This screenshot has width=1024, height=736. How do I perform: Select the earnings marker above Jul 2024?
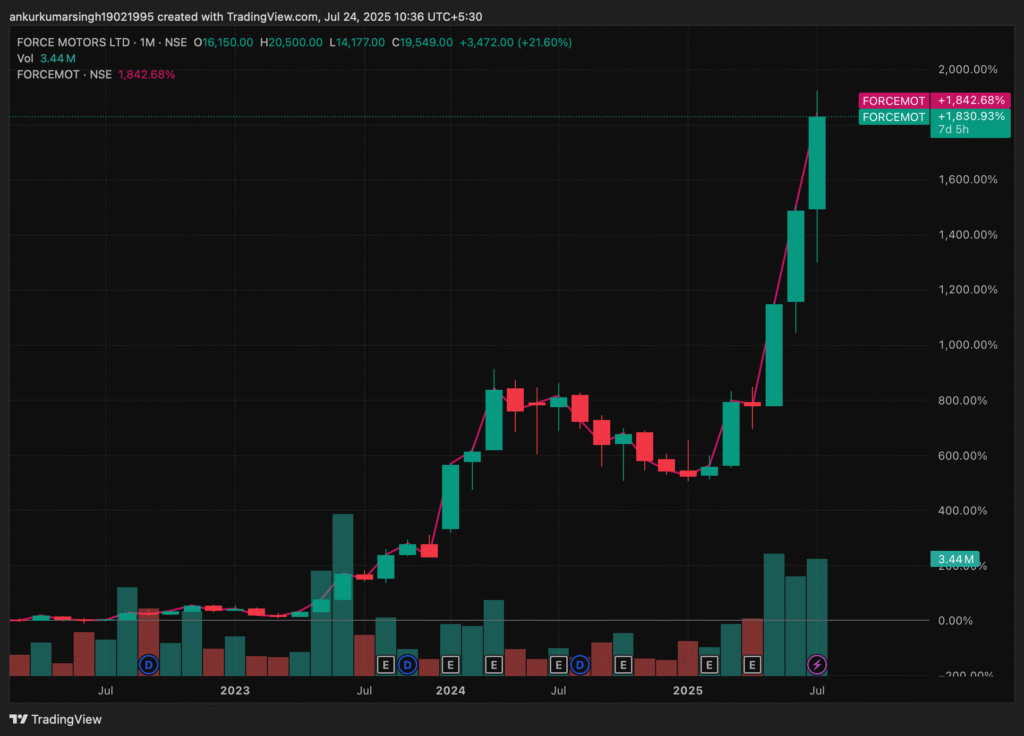[x=558, y=665]
